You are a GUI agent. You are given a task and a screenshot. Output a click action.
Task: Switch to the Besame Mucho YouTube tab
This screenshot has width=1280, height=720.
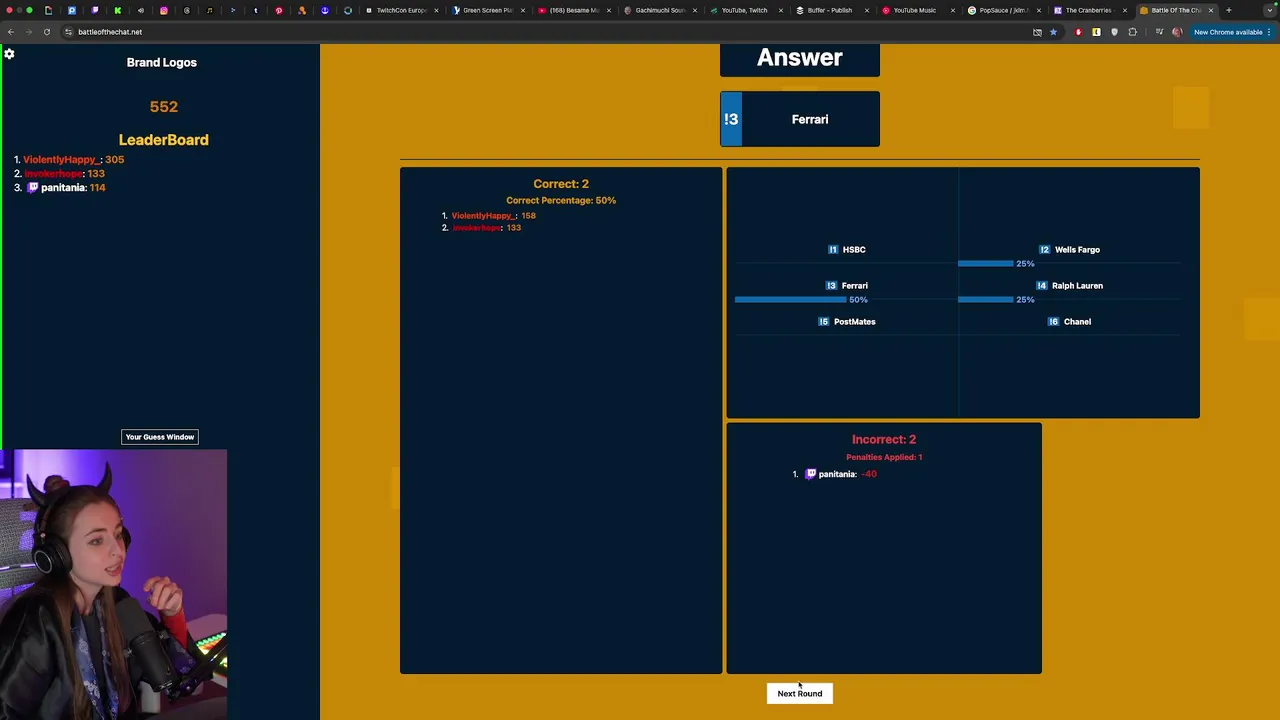[574, 10]
